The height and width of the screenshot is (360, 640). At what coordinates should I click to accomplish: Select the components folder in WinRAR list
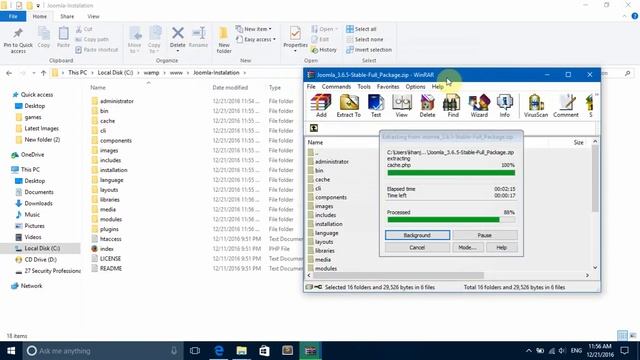327,197
